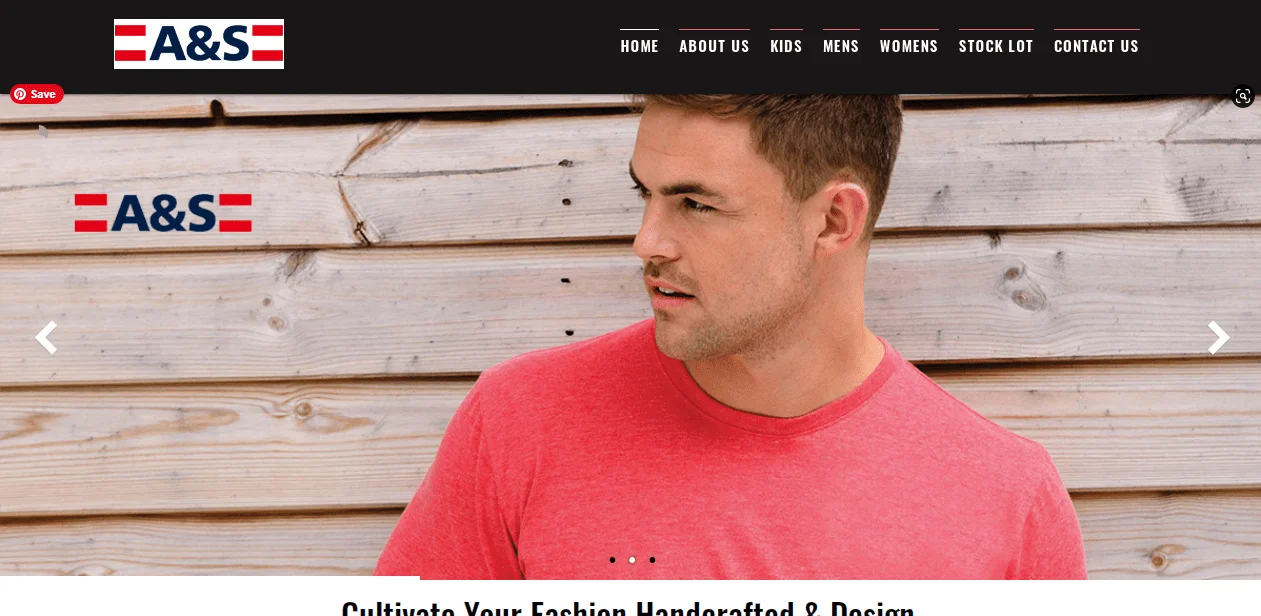Click the small gray cursor mark below Save
The image size is (1261, 616).
pyautogui.click(x=43, y=130)
